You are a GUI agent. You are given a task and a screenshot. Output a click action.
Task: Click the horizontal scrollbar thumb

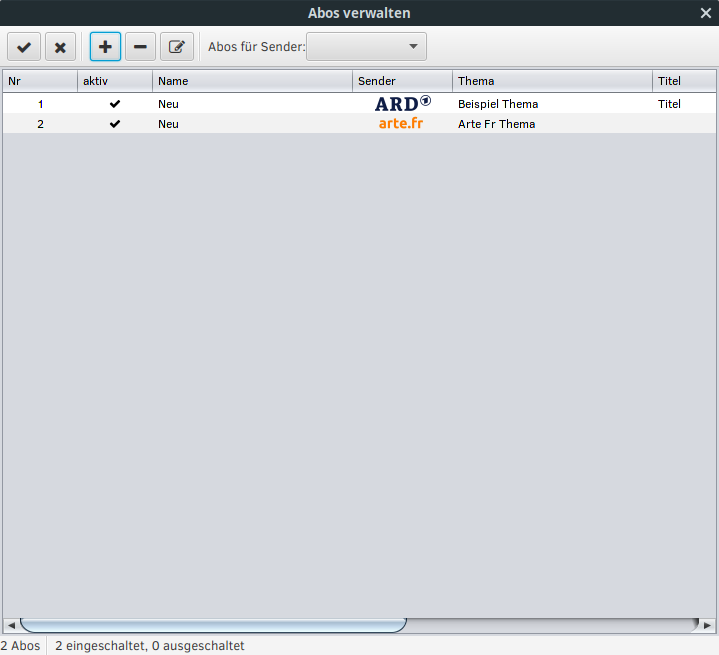coord(212,625)
